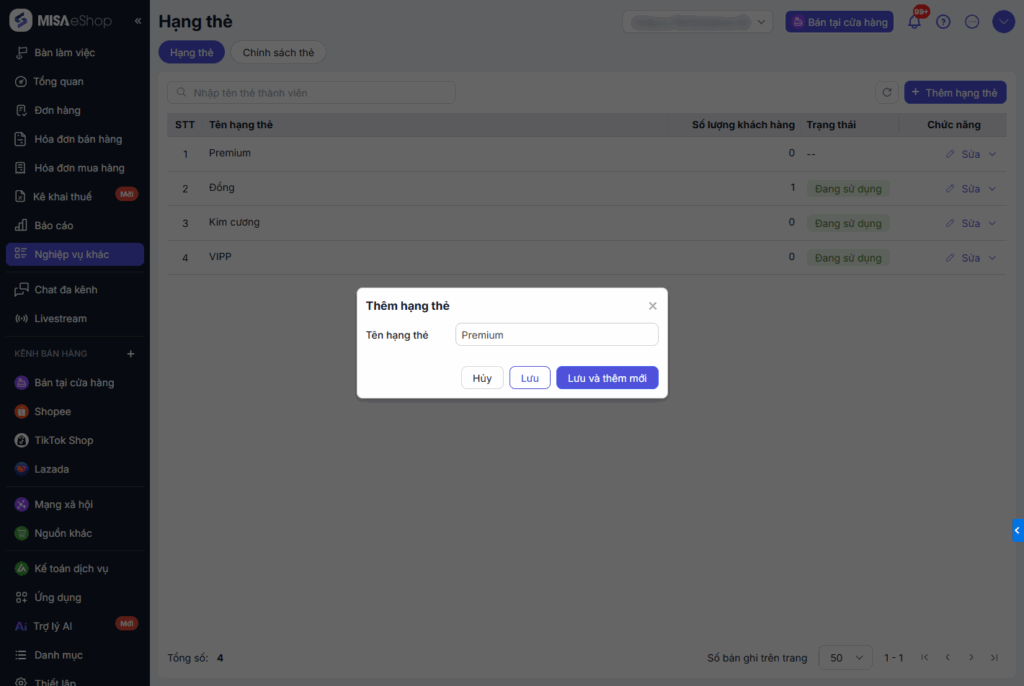Go to previous page arrow
Image resolution: width=1024 pixels, height=686 pixels.
(x=948, y=658)
